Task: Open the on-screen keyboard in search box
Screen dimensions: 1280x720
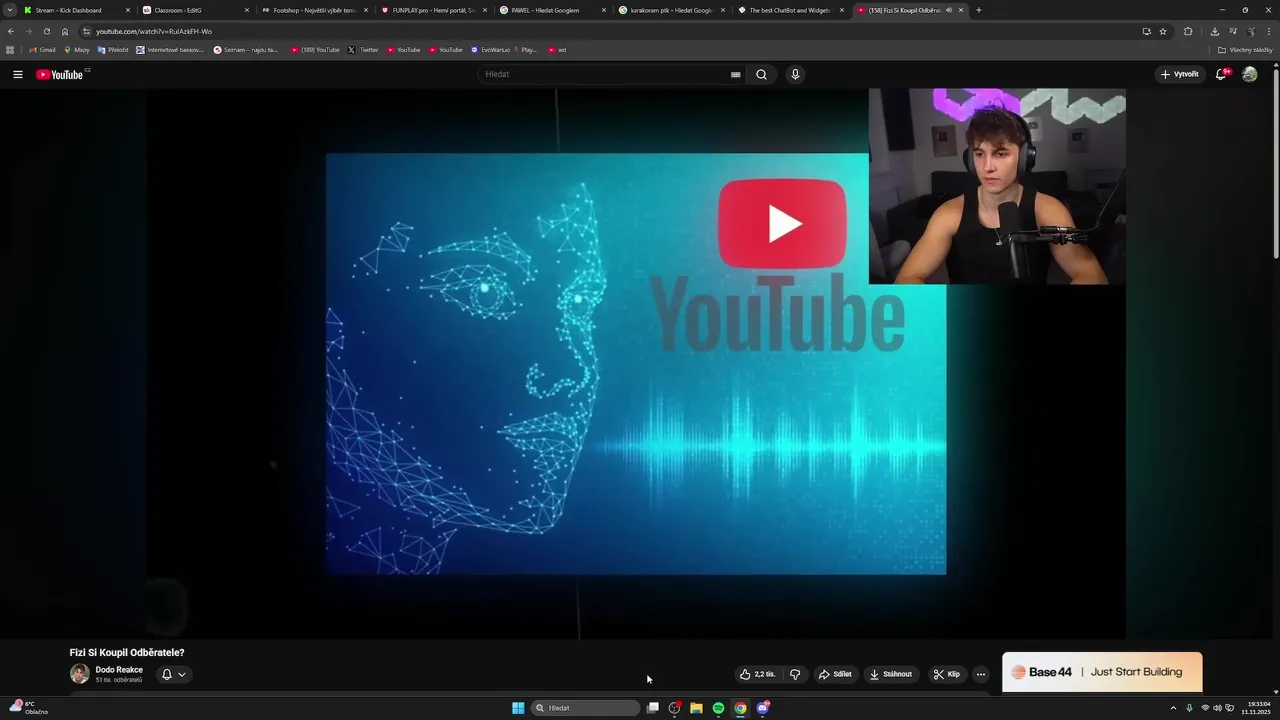Action: coord(735,74)
